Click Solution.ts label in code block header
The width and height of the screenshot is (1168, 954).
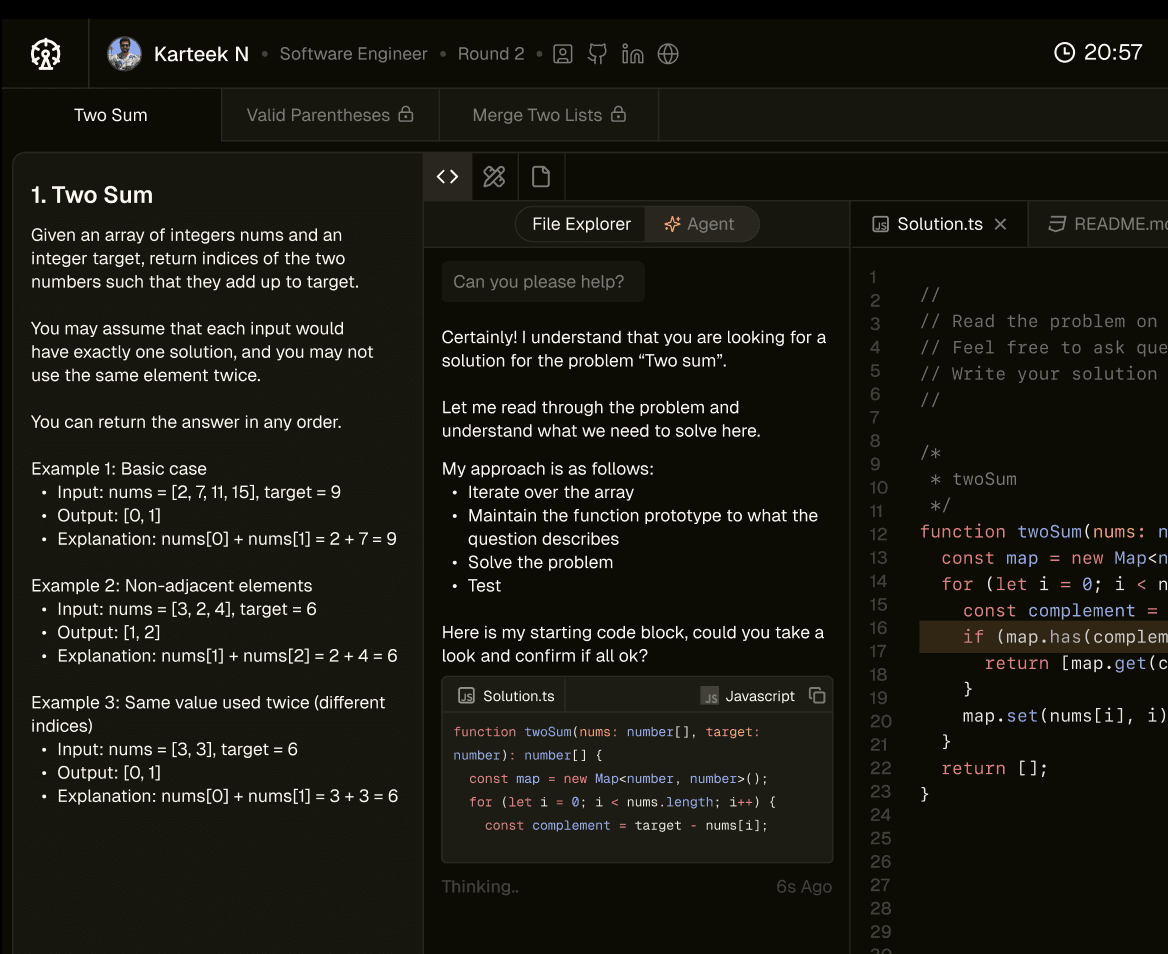pos(518,696)
